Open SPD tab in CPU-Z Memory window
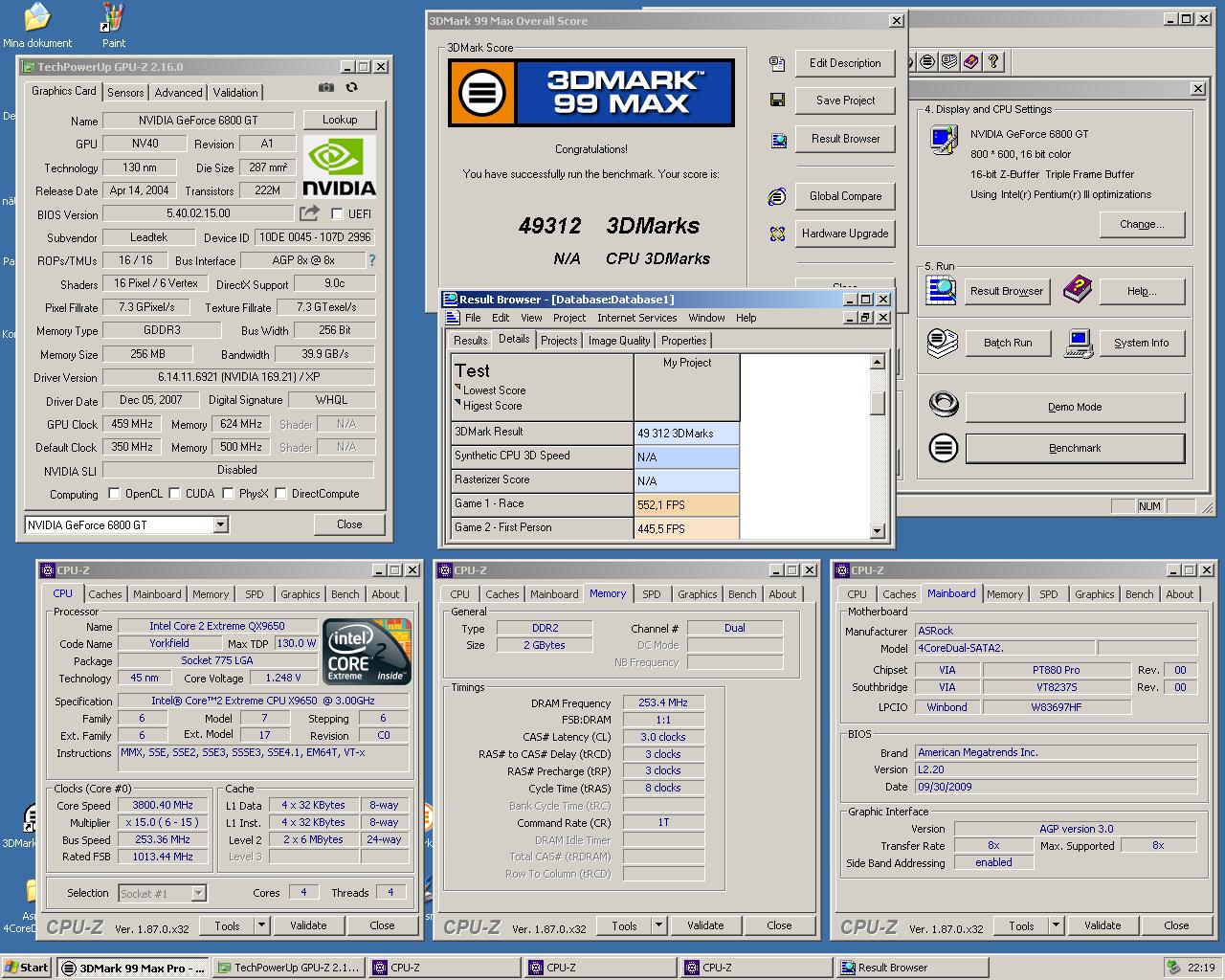 point(652,594)
